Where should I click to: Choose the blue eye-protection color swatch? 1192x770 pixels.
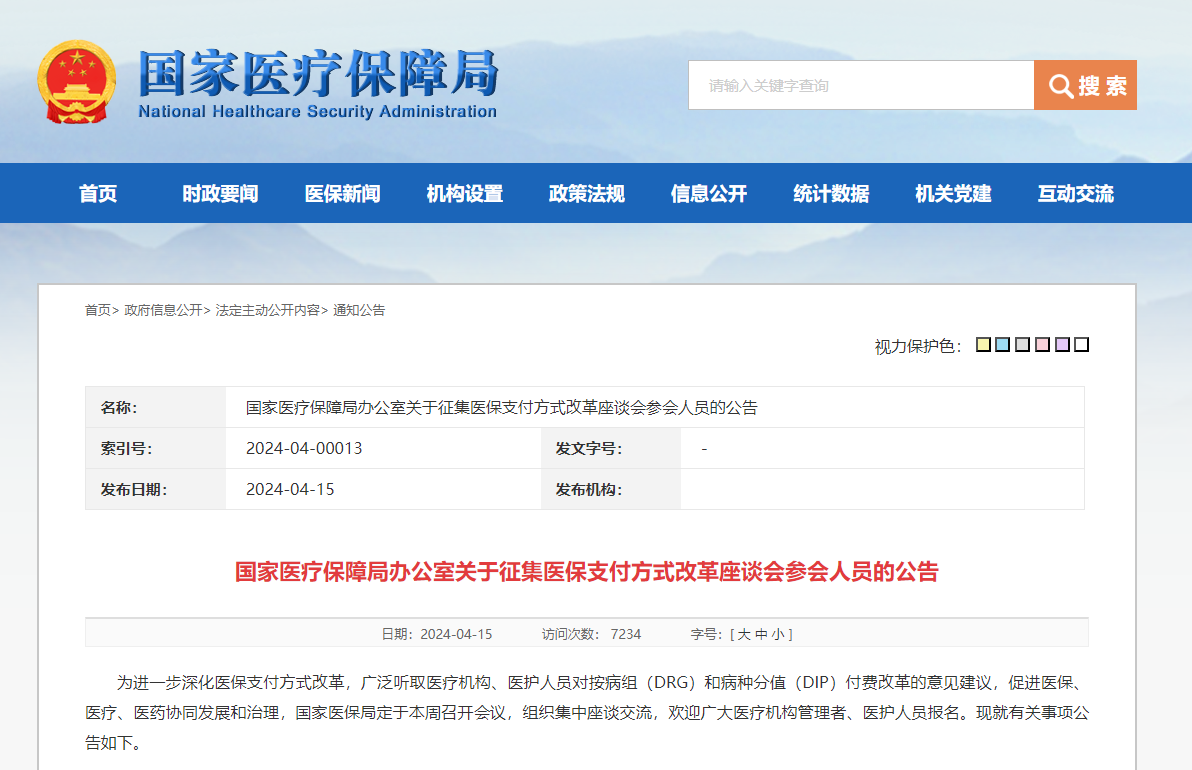click(x=1003, y=345)
